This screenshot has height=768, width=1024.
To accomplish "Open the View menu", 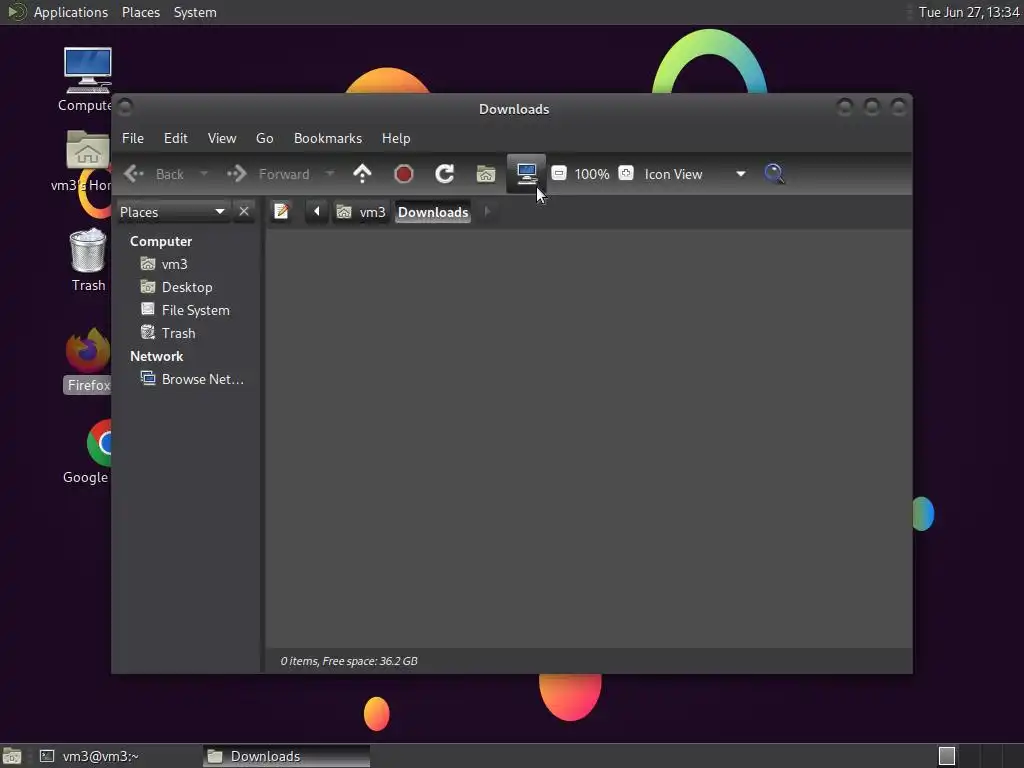I will [x=222, y=138].
